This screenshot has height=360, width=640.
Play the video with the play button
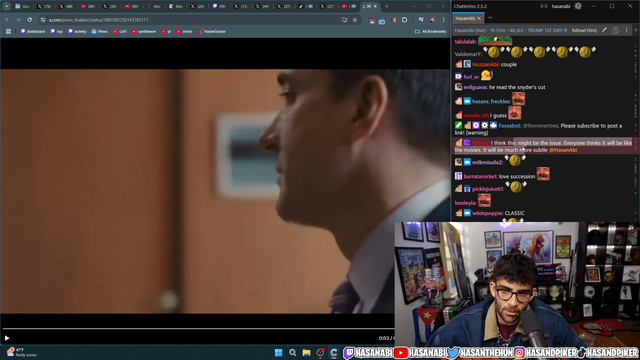click(7, 338)
